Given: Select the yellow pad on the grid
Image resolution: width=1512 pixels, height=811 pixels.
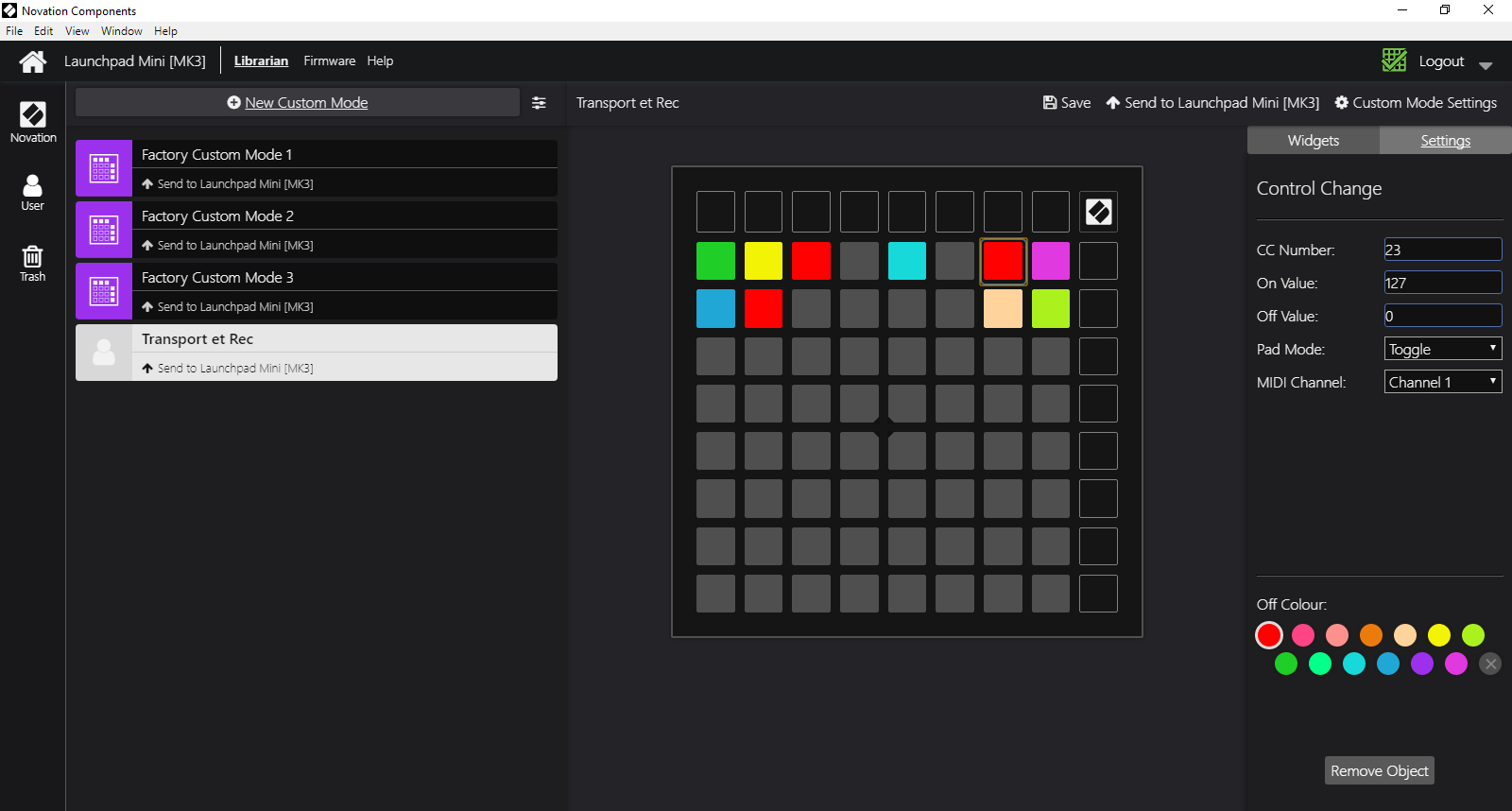Looking at the screenshot, I should tap(764, 261).
